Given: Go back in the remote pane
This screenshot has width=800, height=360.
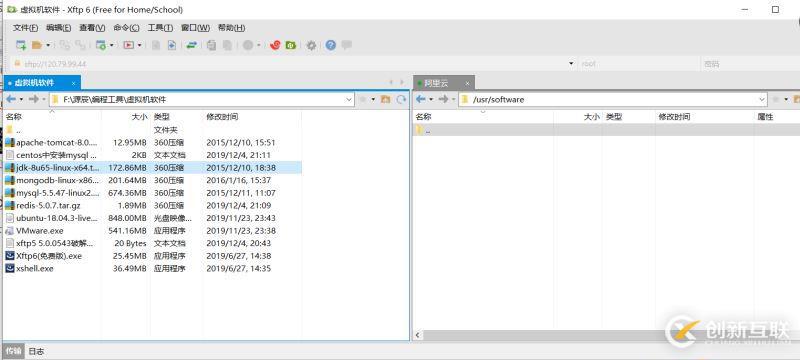Looking at the screenshot, I should pos(421,99).
